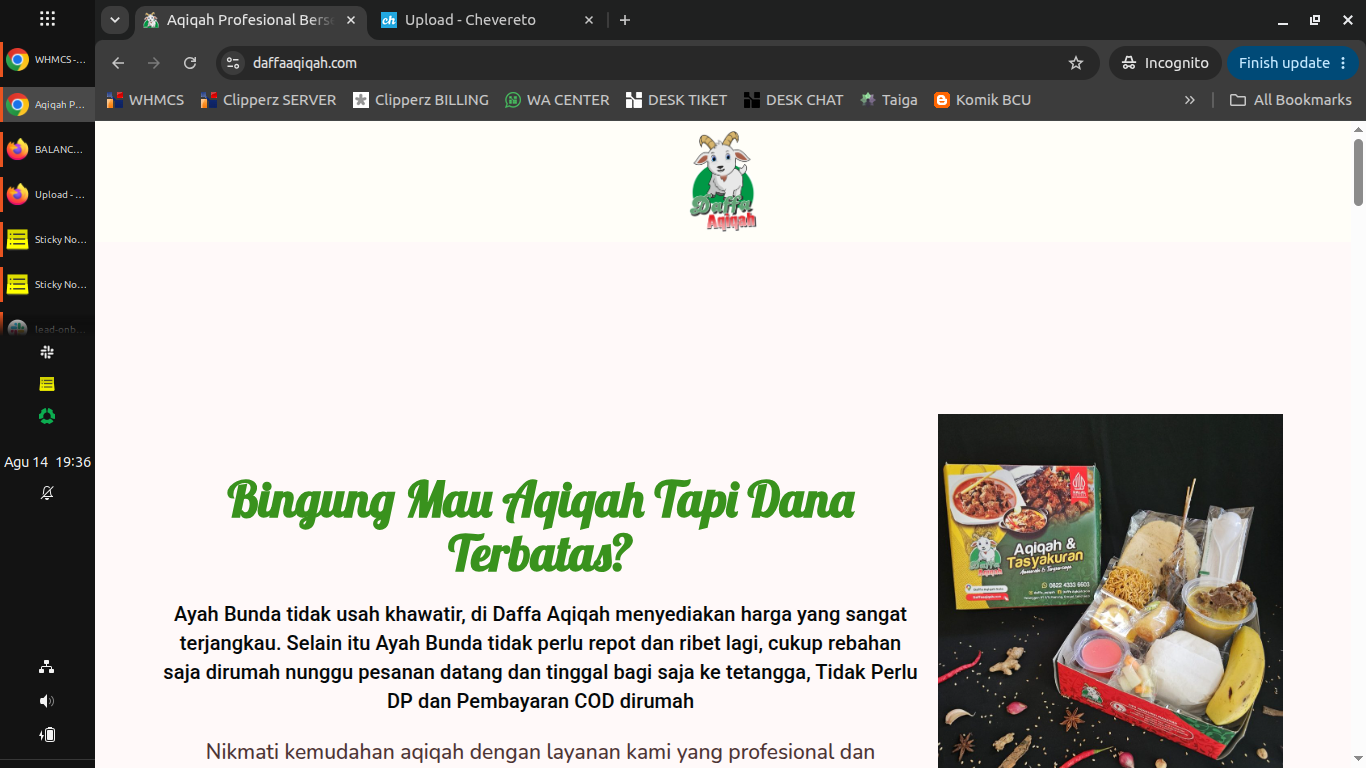Click the heading Bingung Mau Aqiqah Tapi Dana Terbatas?
The image size is (1366, 768).
[541, 526]
